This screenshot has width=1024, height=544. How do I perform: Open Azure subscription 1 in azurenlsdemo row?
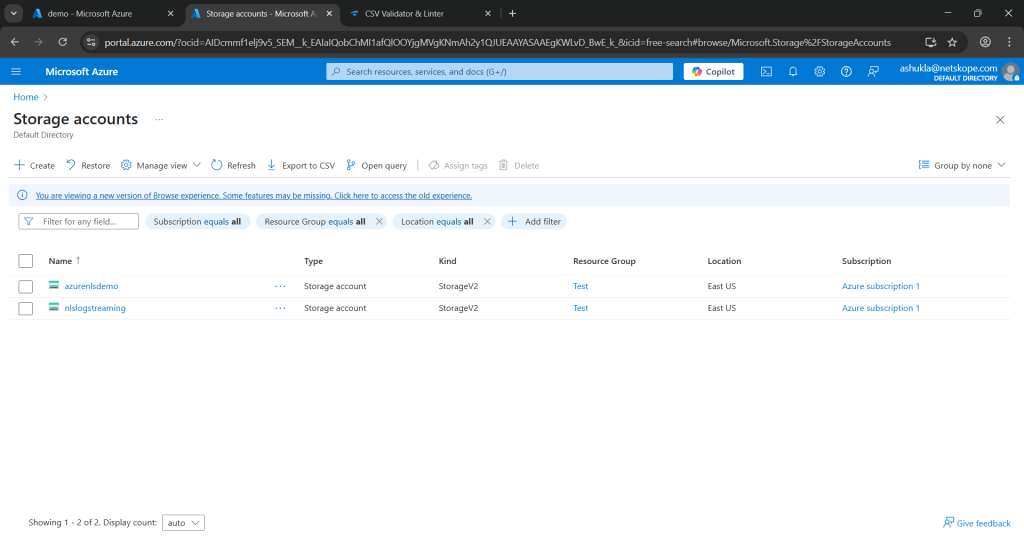point(880,286)
